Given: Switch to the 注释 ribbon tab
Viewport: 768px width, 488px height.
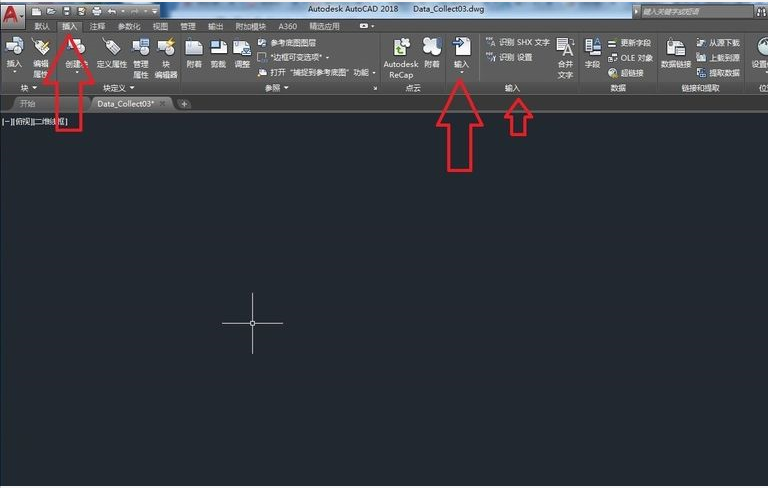Looking at the screenshot, I should (97, 26).
